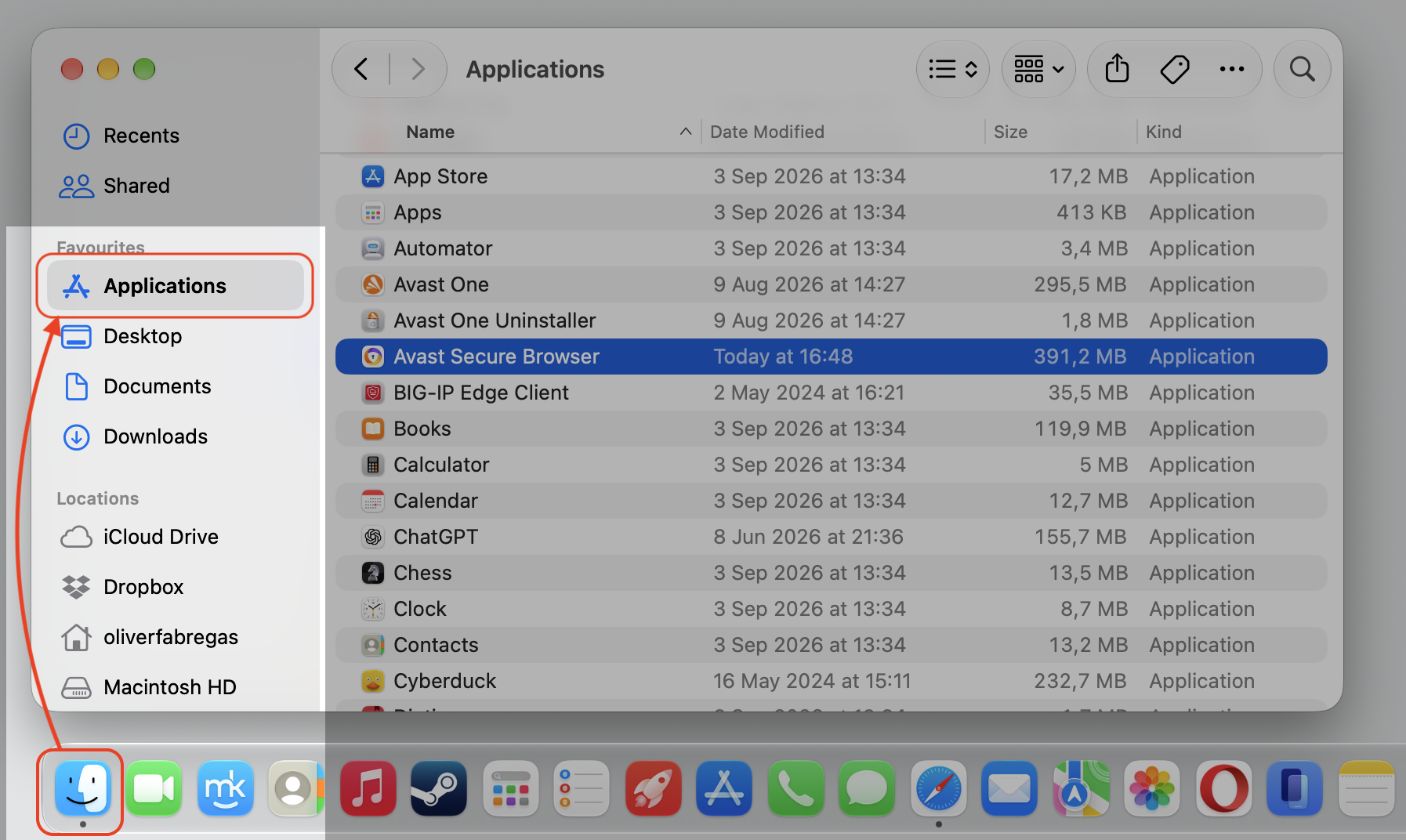Viewport: 1406px width, 840px height.
Task: Select BIG-IP Edge Client row
Action: point(832,393)
